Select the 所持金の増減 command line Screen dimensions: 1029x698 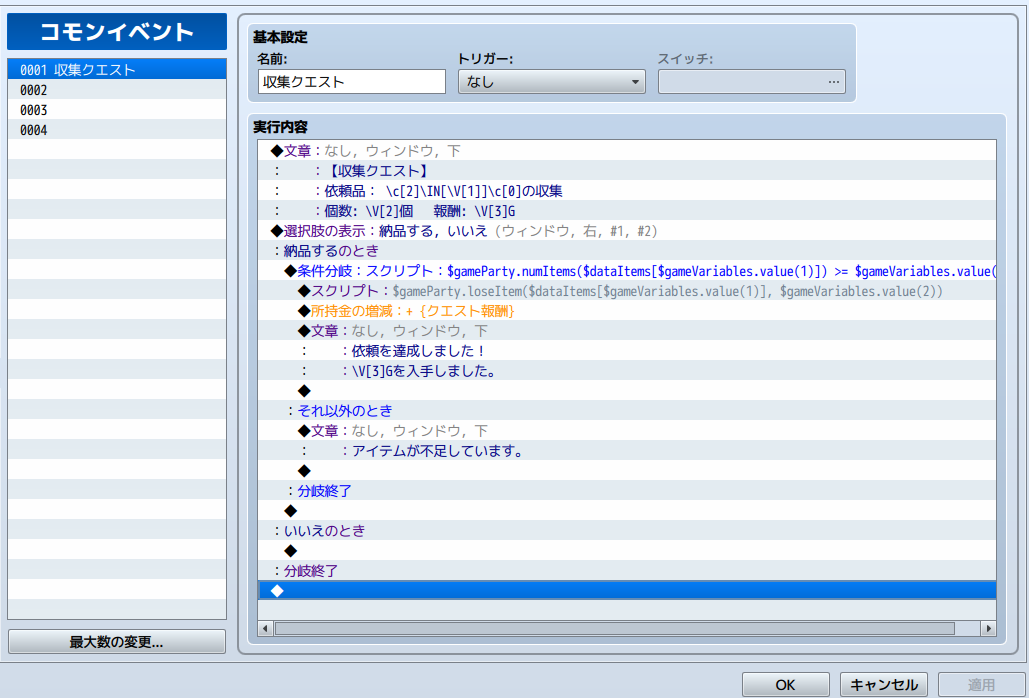[627, 311]
